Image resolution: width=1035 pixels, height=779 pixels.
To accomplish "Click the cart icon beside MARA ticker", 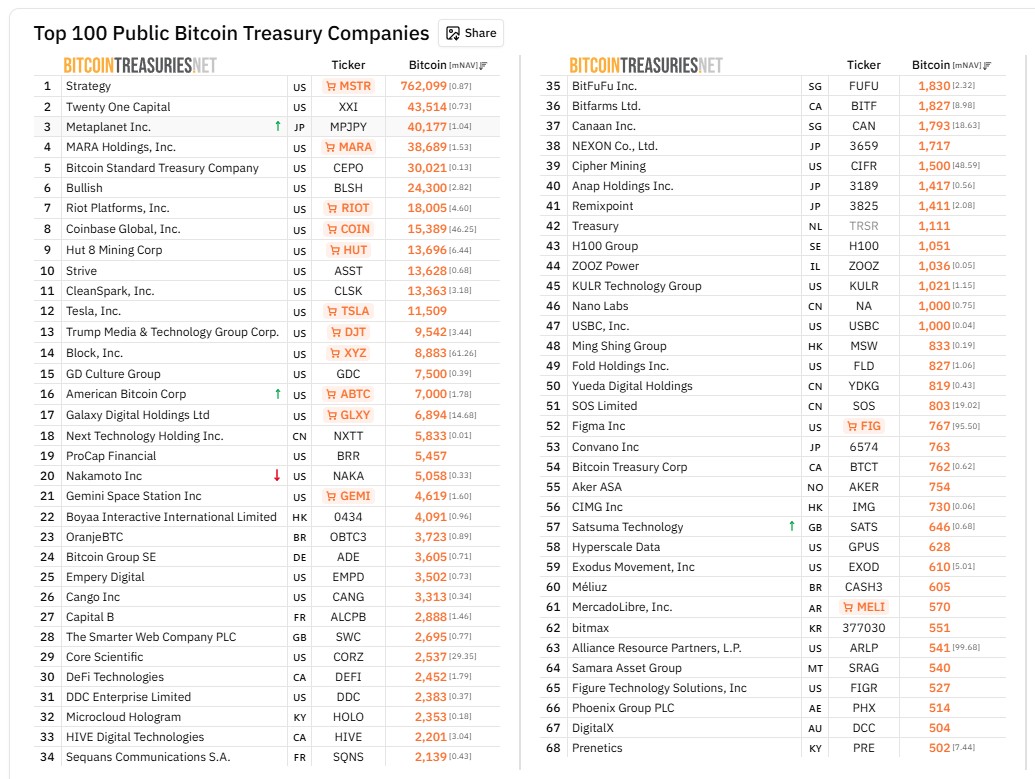I will (x=331, y=147).
